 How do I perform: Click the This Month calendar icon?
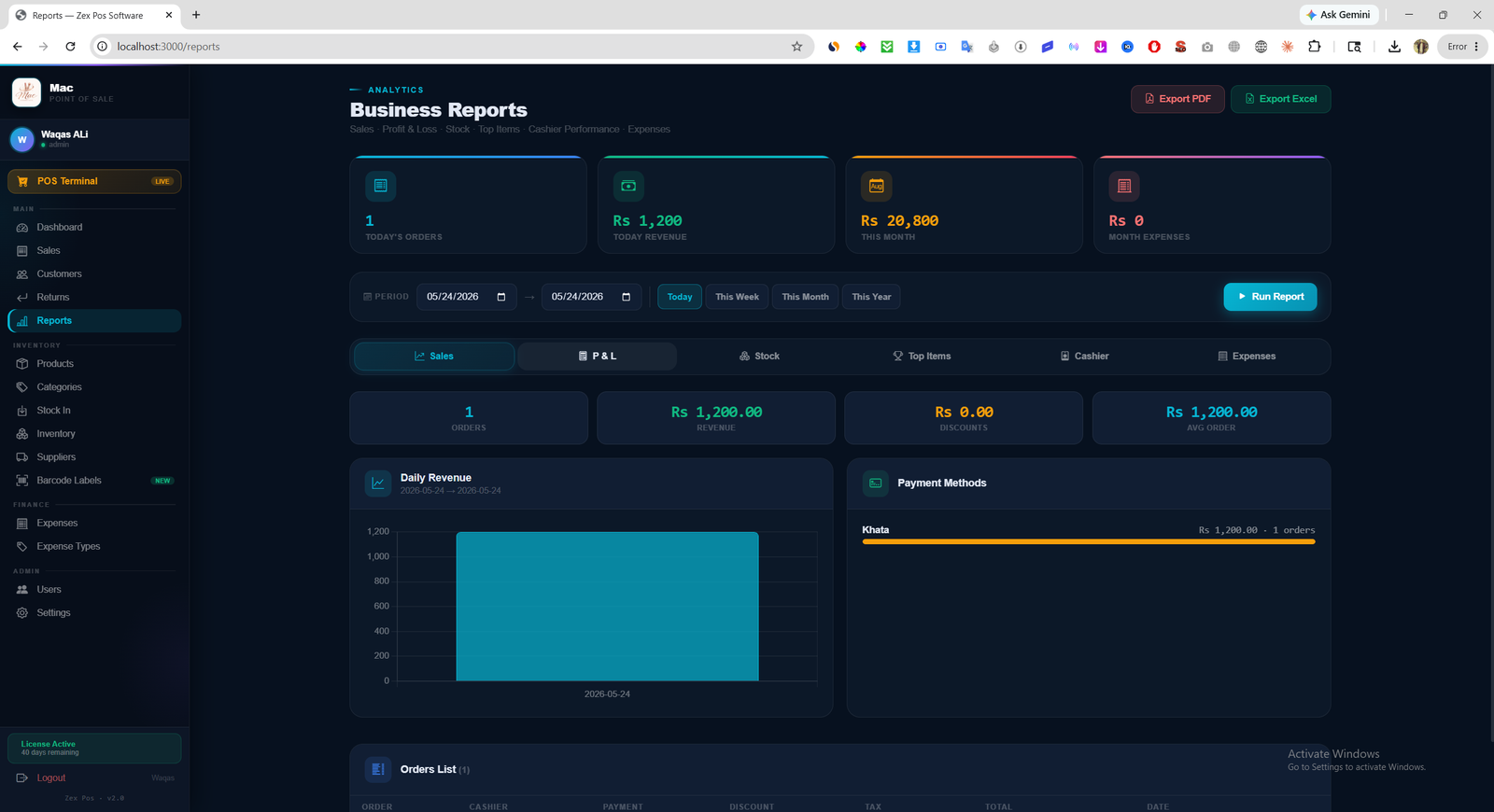click(876, 186)
